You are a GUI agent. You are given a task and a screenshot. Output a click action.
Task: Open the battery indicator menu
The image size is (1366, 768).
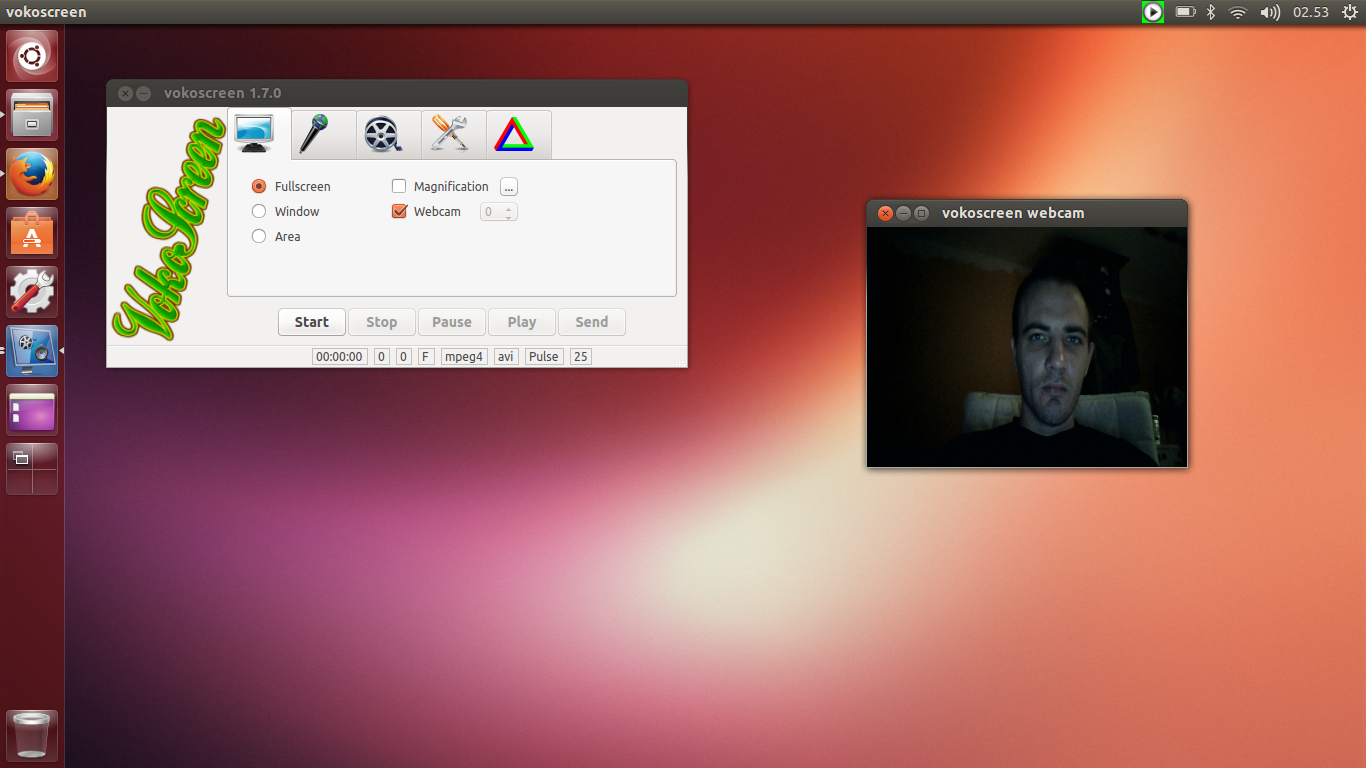coord(1185,12)
